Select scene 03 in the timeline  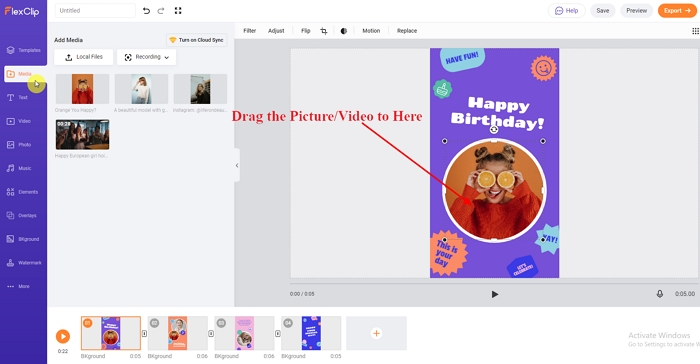tap(244, 333)
